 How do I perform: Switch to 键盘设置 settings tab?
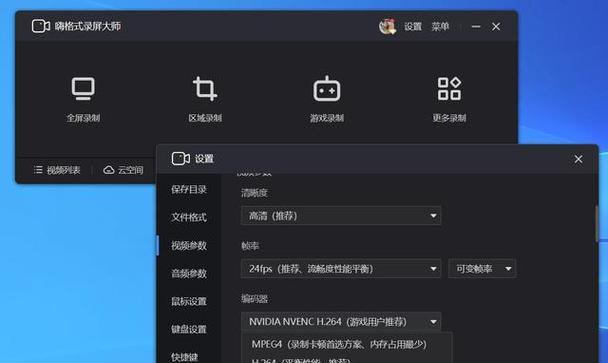coord(189,329)
